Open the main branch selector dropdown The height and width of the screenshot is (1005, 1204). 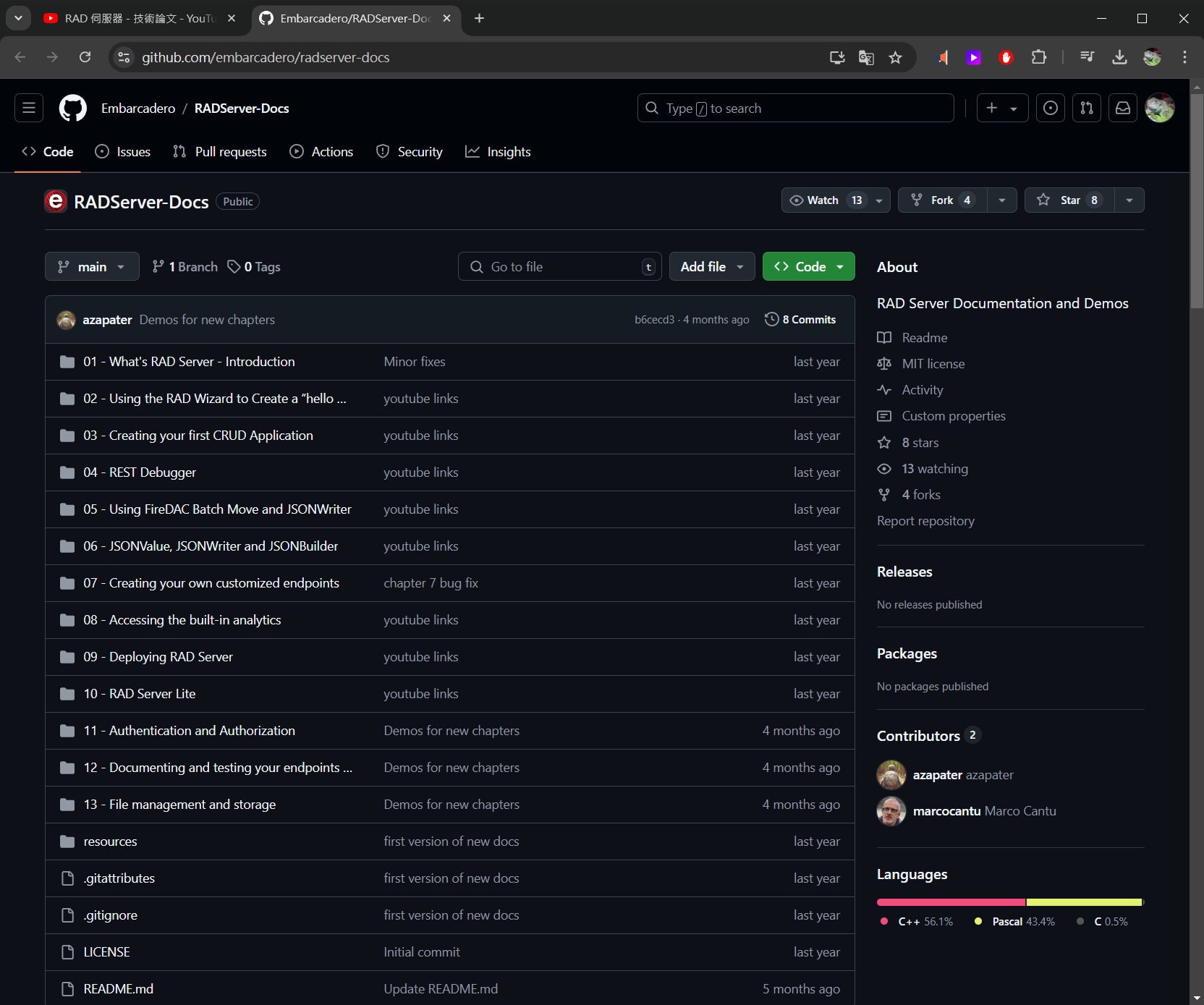(x=92, y=267)
